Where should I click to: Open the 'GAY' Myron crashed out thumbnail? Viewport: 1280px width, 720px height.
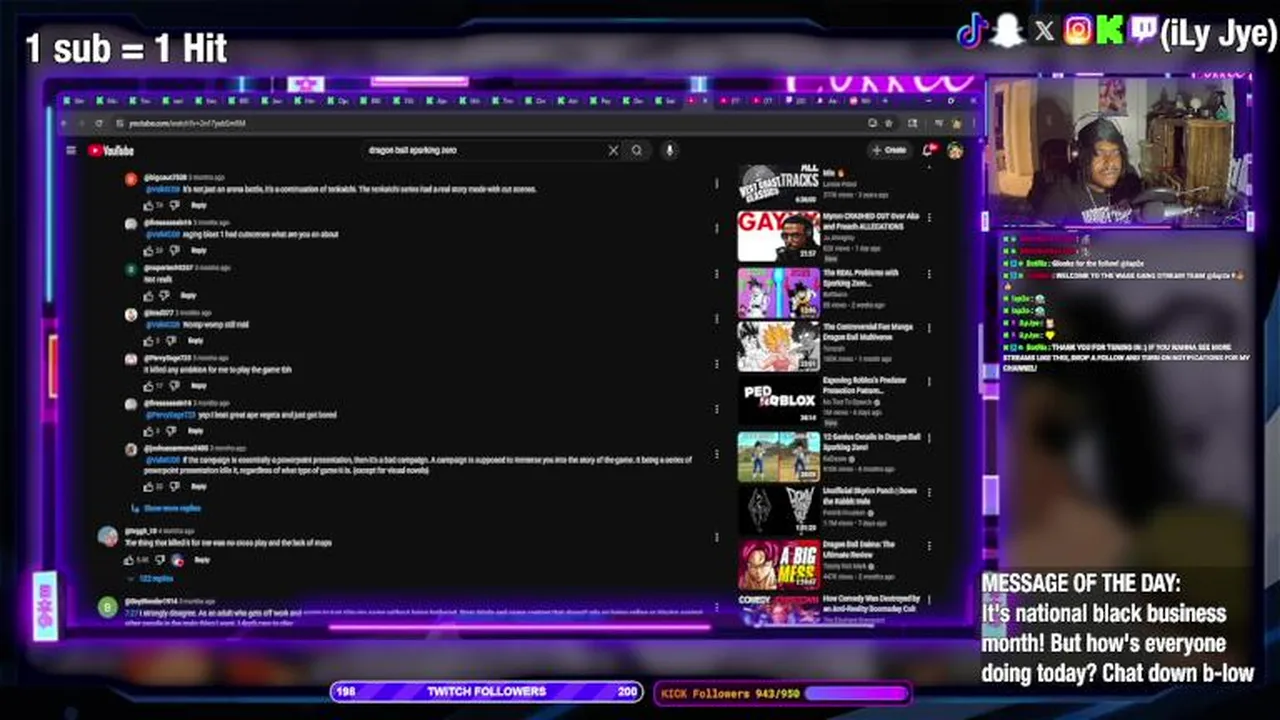click(x=778, y=236)
